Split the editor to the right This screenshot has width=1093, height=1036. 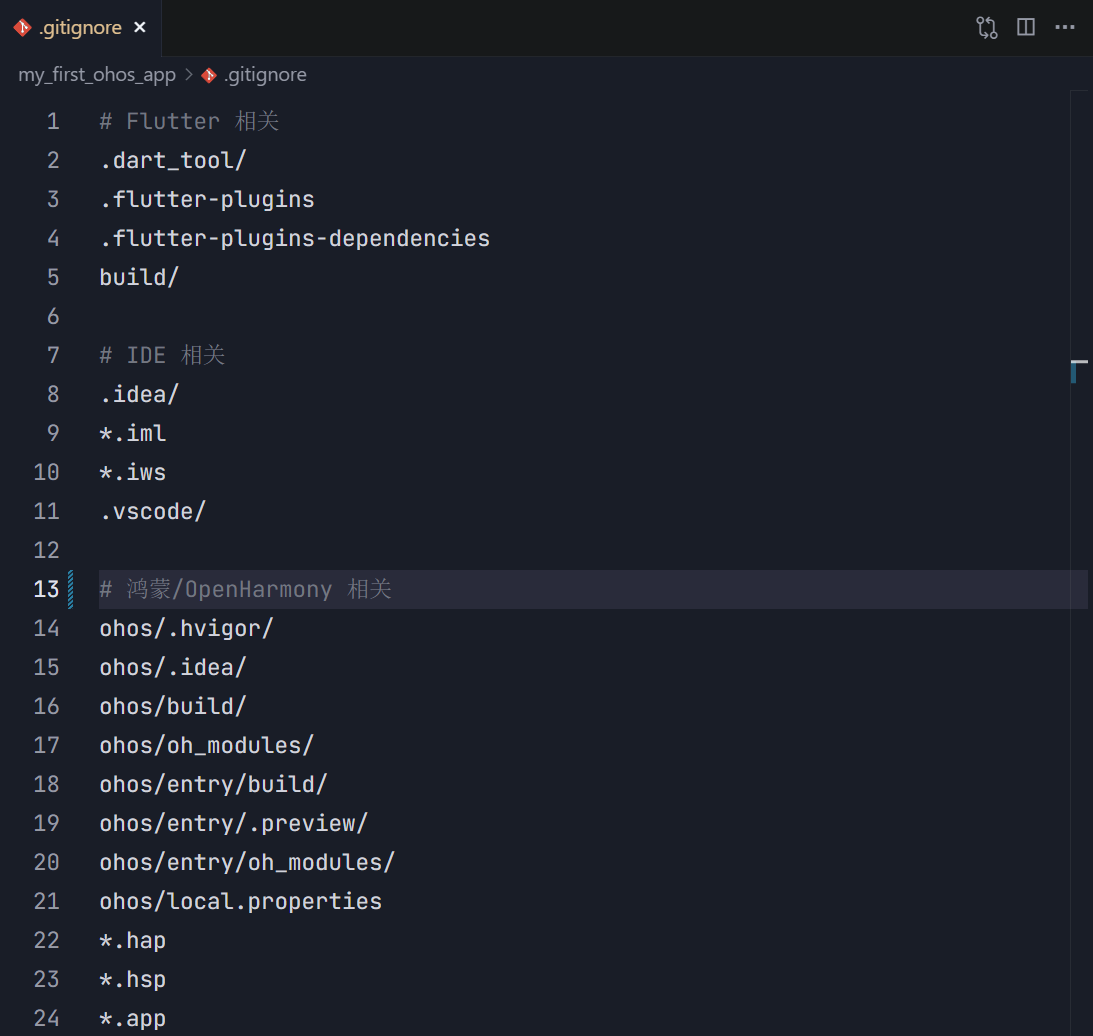1025,27
